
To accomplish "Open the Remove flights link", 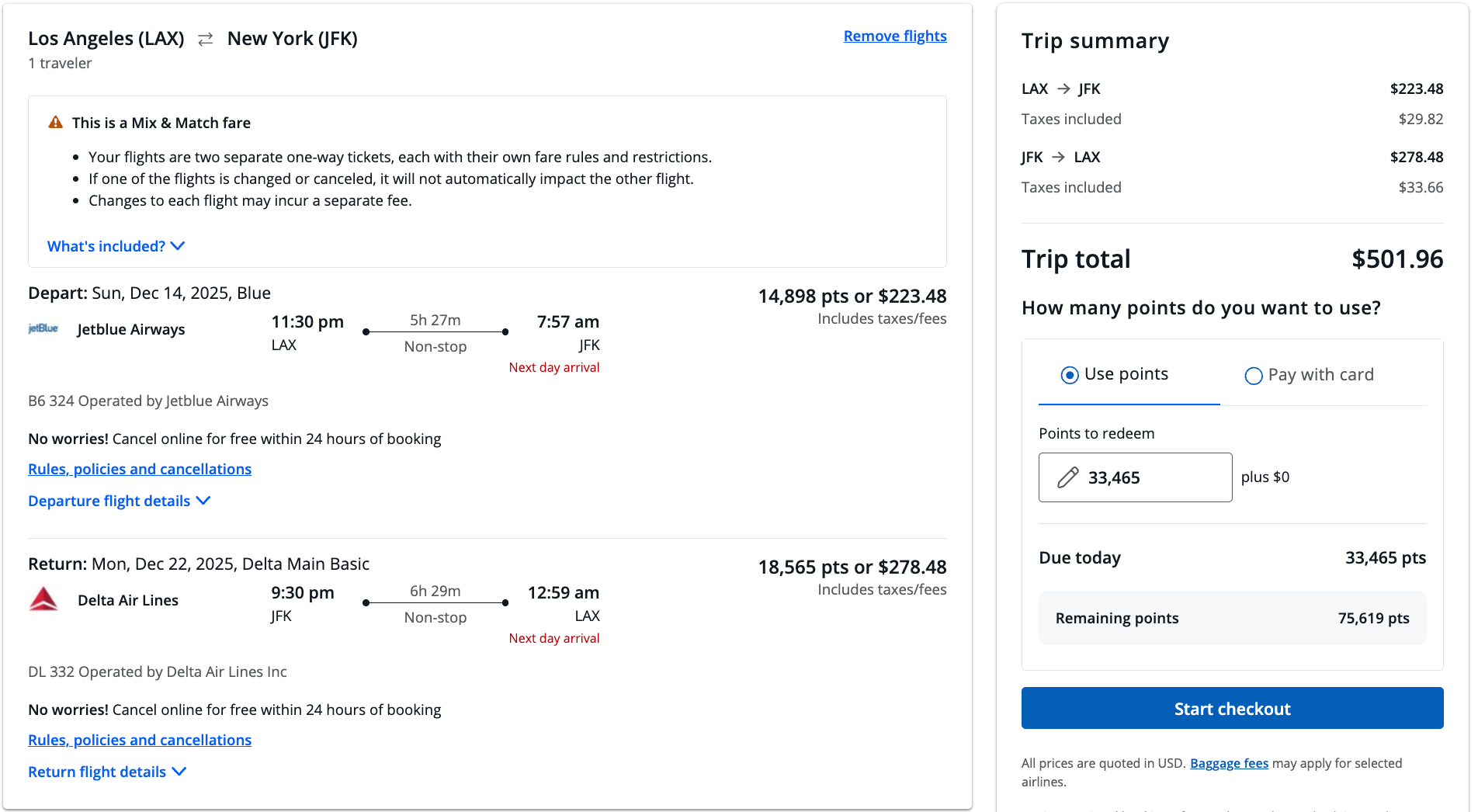I will tap(894, 36).
